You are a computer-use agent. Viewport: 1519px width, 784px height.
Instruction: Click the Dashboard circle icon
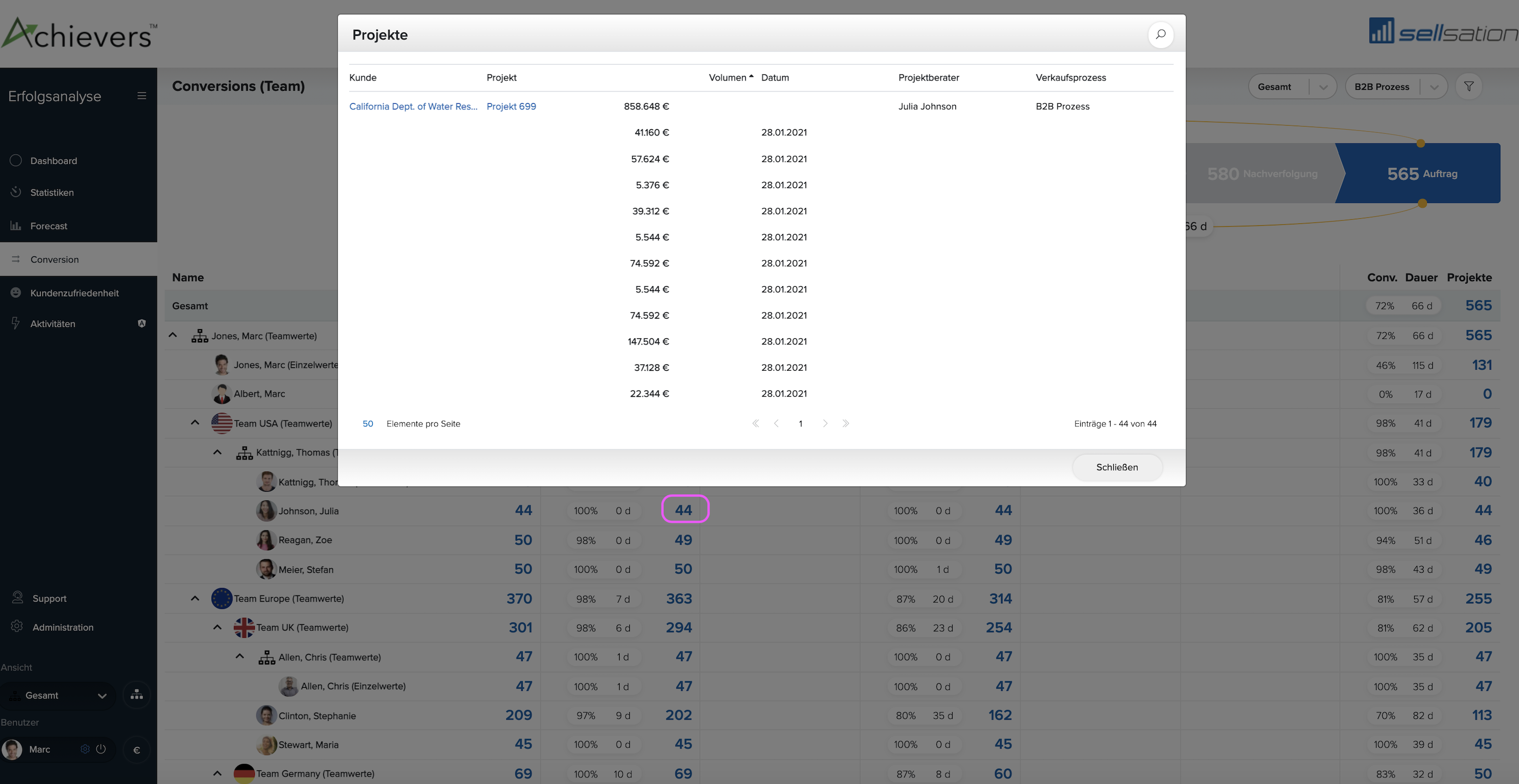pyautogui.click(x=16, y=161)
